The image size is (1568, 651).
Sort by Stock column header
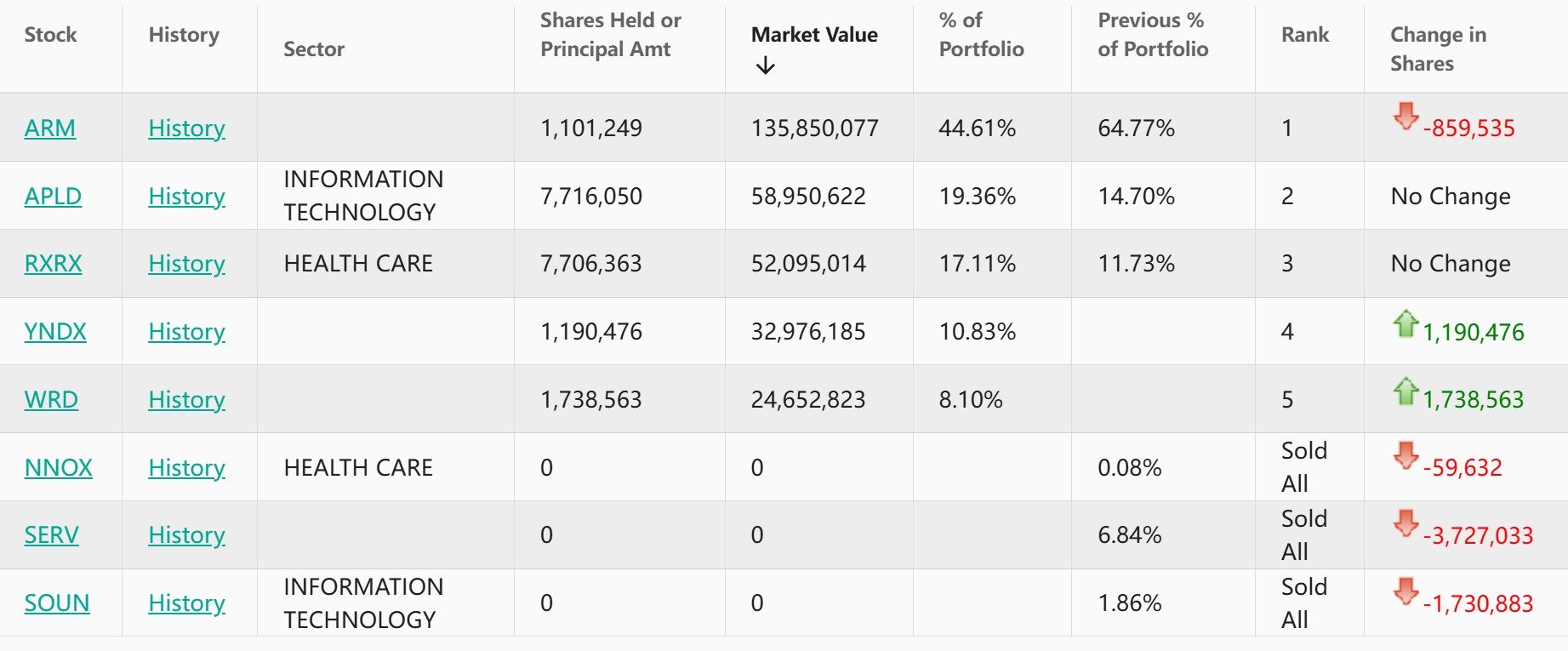(50, 35)
